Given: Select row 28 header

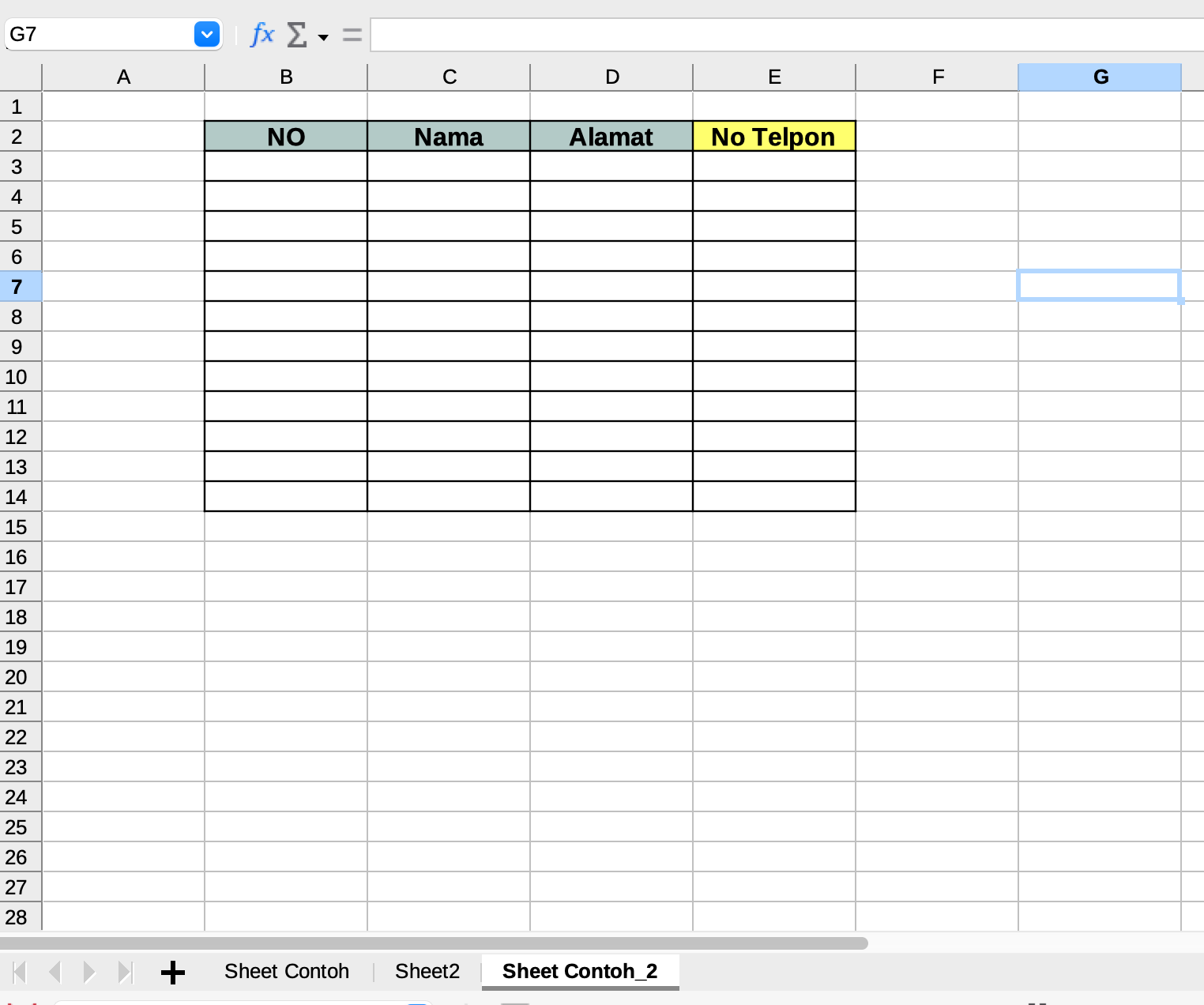Looking at the screenshot, I should pyautogui.click(x=21, y=917).
